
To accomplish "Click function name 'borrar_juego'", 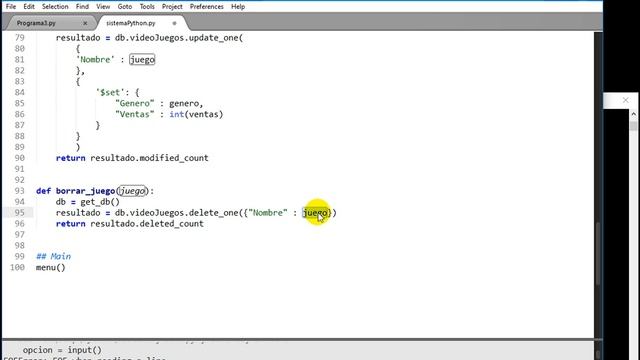I will tap(85, 191).
